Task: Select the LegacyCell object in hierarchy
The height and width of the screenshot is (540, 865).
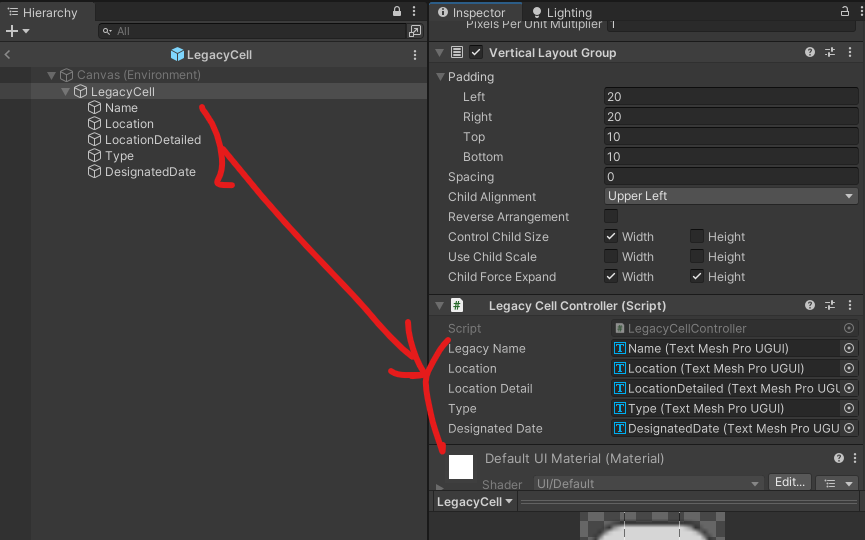Action: coord(122,92)
